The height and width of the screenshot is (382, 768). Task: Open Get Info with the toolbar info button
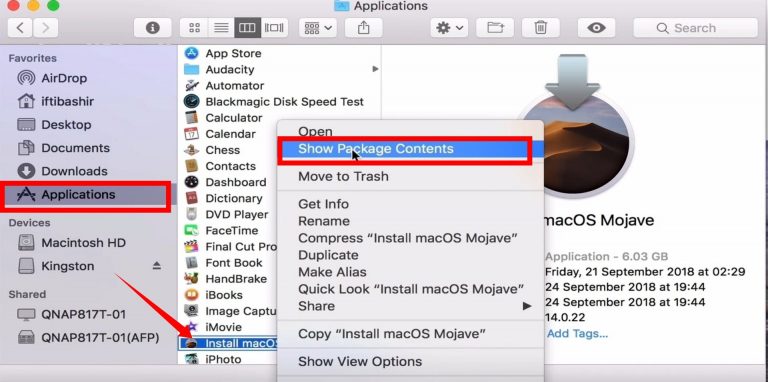click(152, 28)
